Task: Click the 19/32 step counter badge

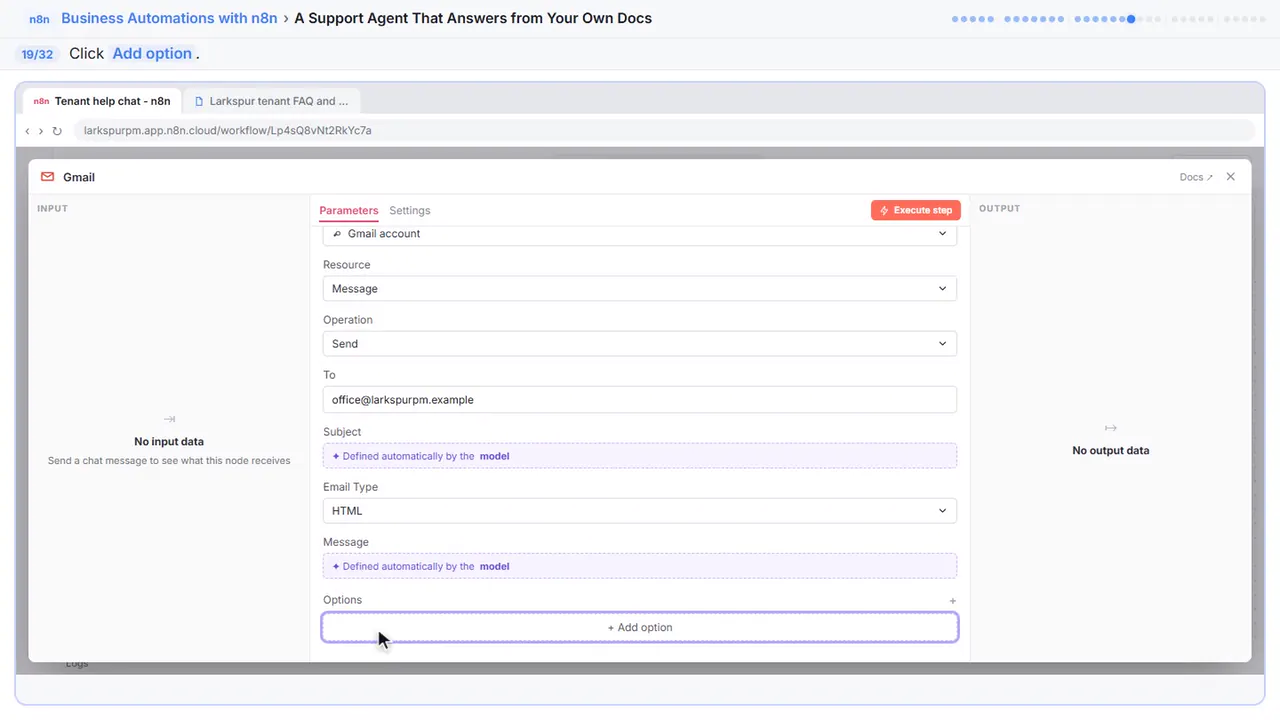Action: (38, 54)
